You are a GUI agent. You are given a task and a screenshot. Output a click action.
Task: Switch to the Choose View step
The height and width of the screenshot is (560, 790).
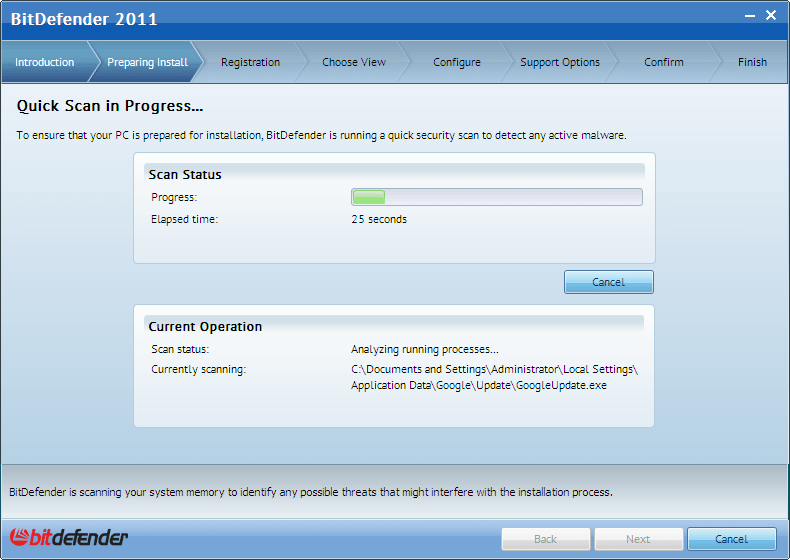(354, 62)
